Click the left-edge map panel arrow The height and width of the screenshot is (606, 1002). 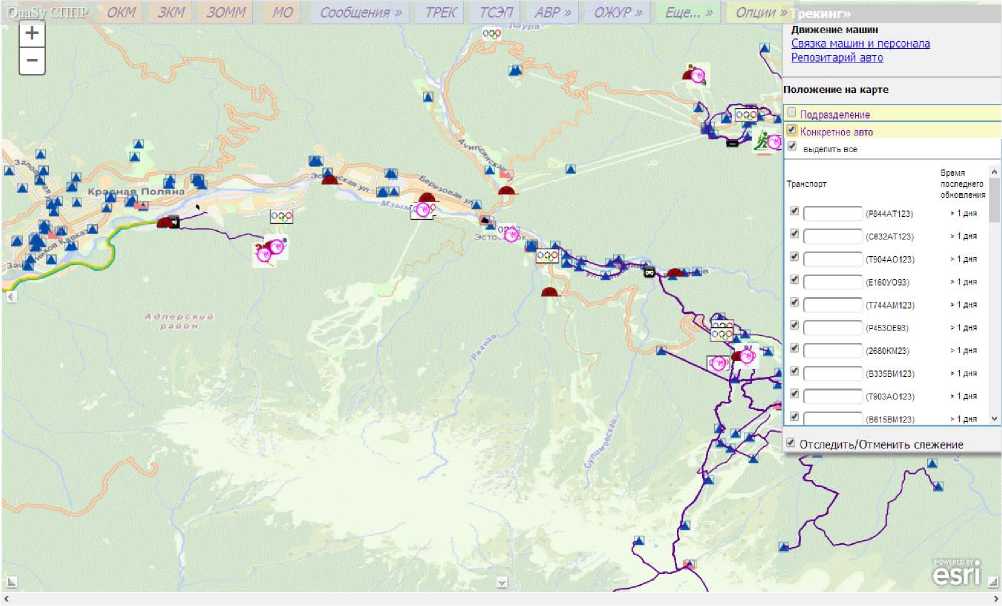pyautogui.click(x=10, y=297)
